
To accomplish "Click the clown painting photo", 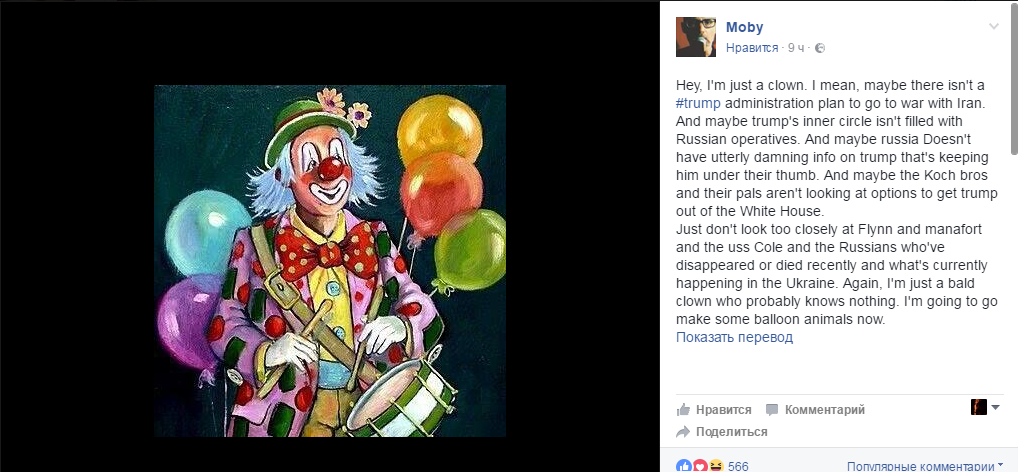I will [x=330, y=261].
